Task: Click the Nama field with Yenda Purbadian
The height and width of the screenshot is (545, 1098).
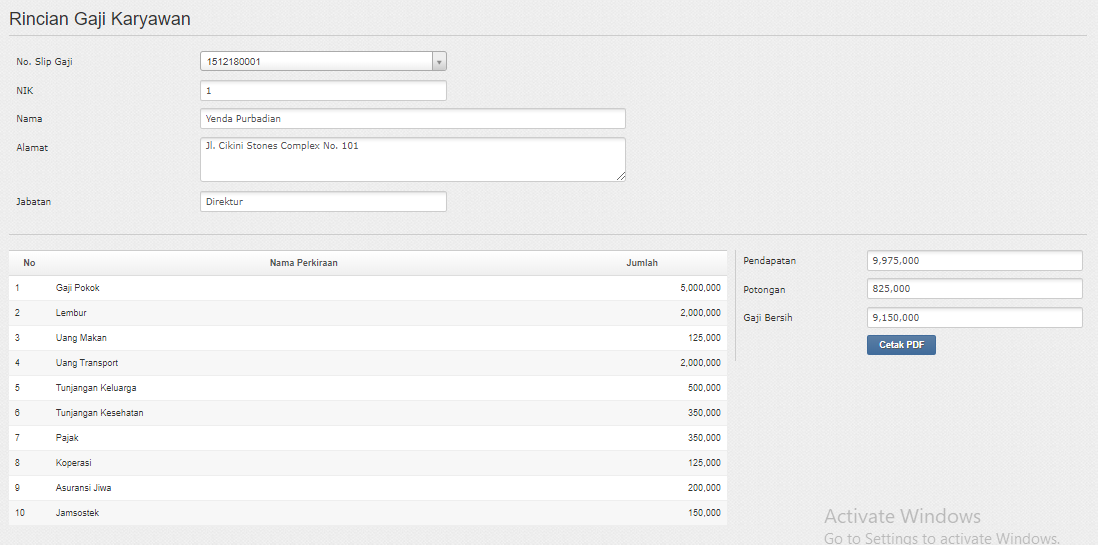Action: tap(412, 118)
